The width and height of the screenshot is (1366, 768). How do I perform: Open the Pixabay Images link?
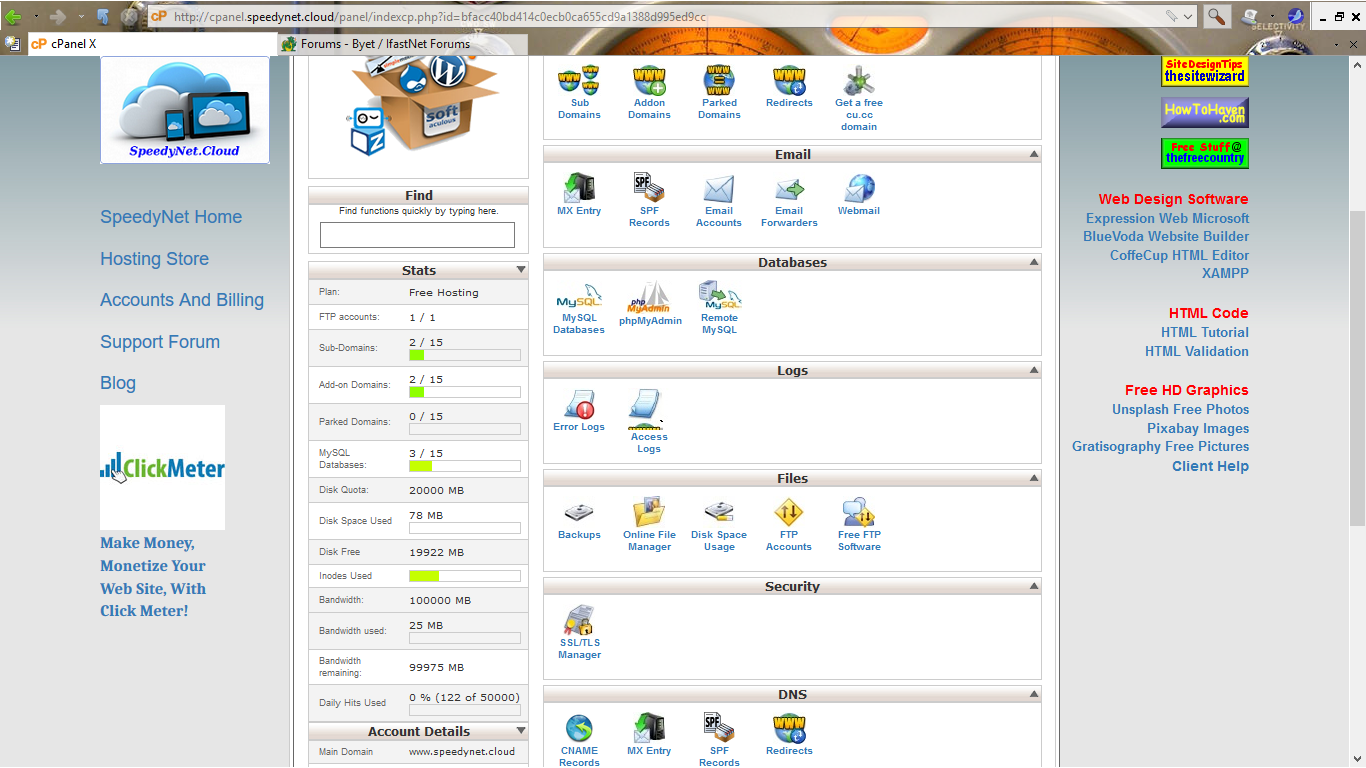point(1198,428)
